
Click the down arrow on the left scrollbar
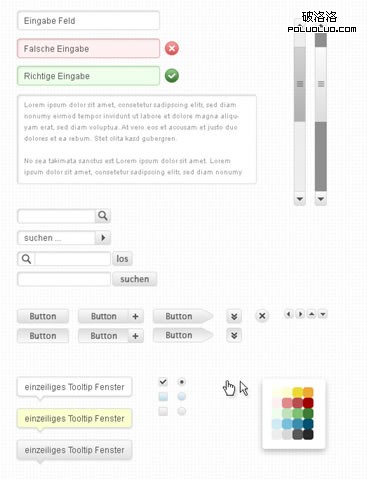(x=300, y=199)
